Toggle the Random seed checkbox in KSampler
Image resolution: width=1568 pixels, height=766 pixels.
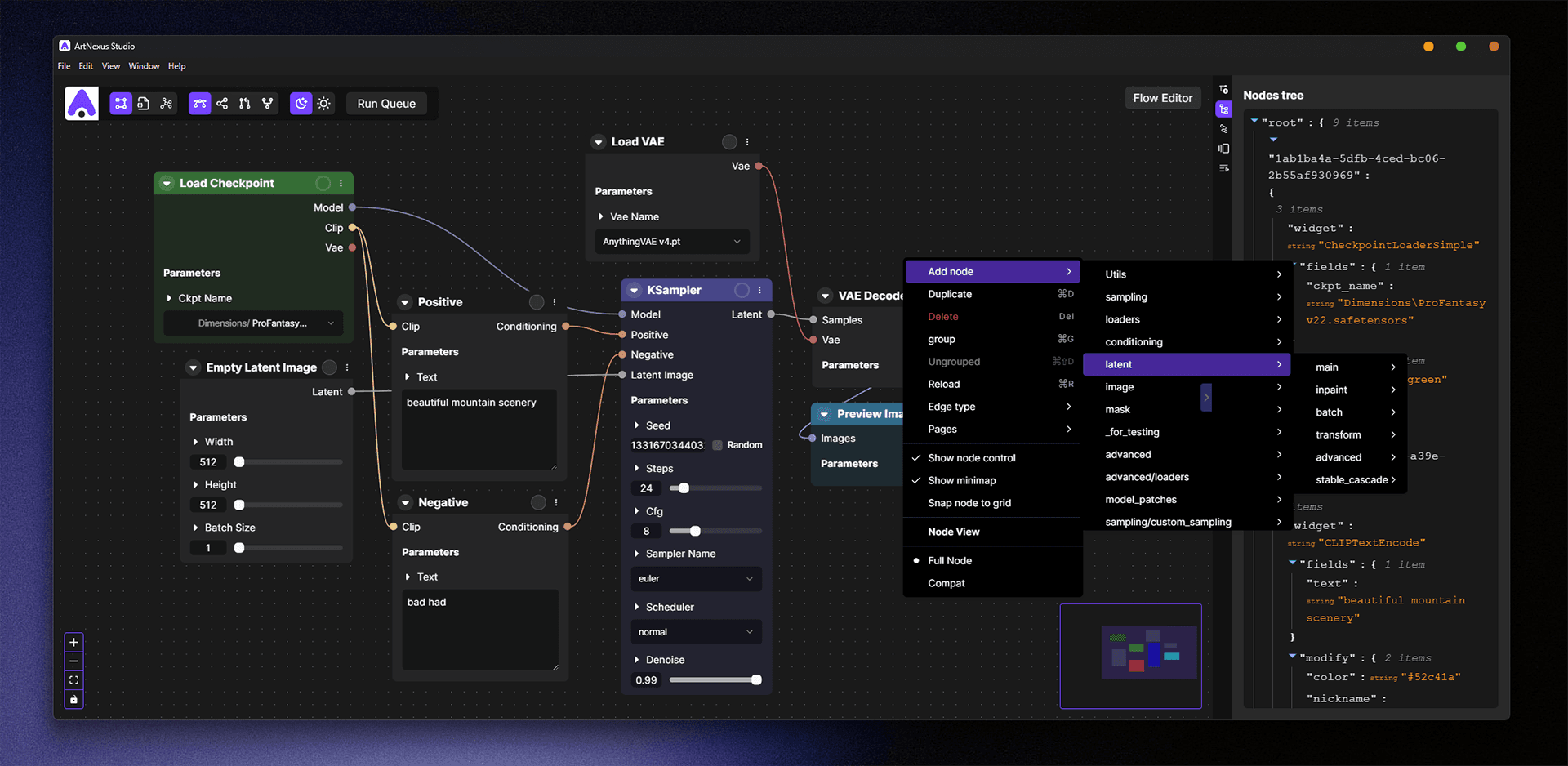point(717,445)
